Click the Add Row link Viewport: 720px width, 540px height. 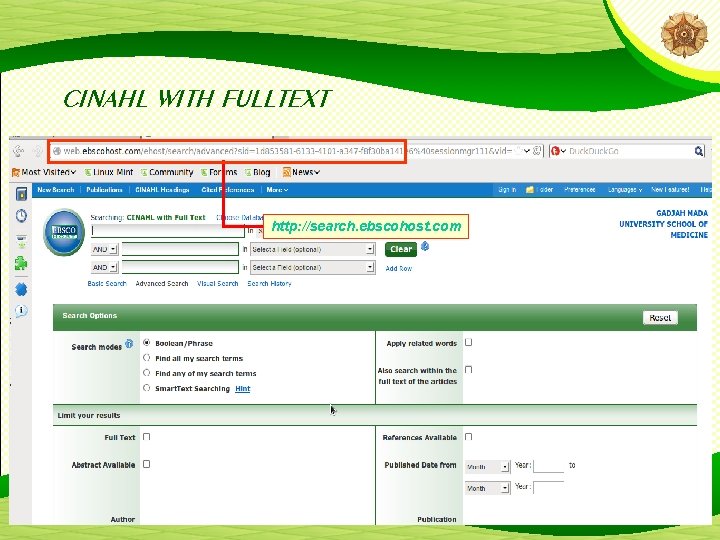pyautogui.click(x=399, y=269)
